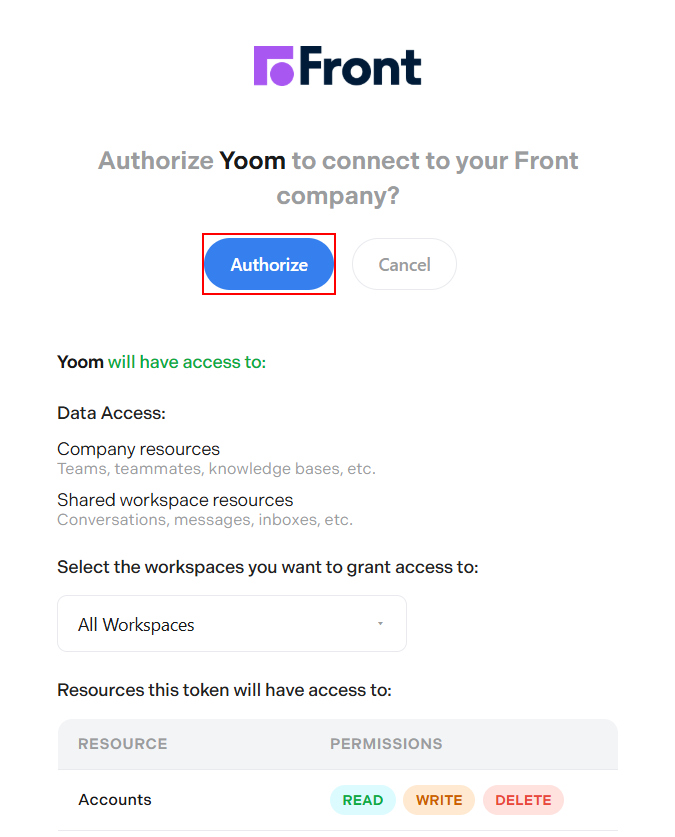The image size is (675, 837).
Task: Click 'Yoom will have access to' text
Action: point(161,362)
